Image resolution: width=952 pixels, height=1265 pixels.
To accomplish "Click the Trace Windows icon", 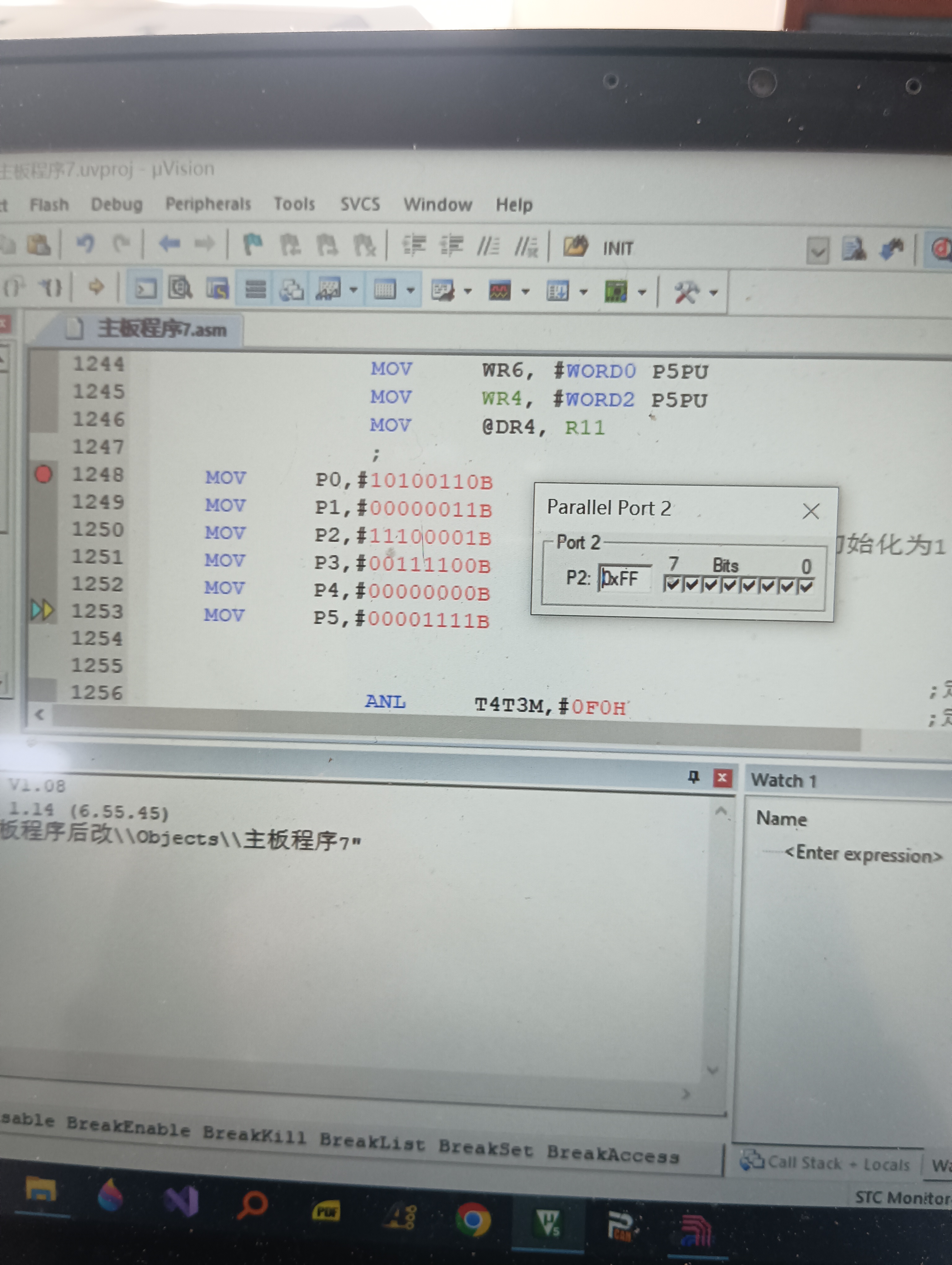I will point(558,292).
